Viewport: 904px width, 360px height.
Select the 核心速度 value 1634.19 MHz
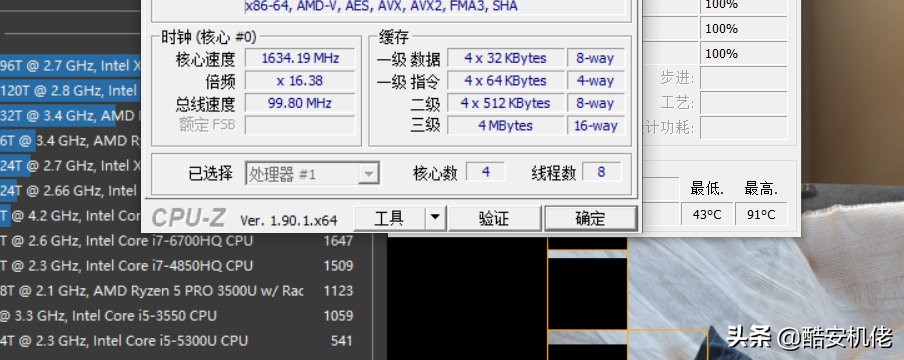tap(300, 58)
